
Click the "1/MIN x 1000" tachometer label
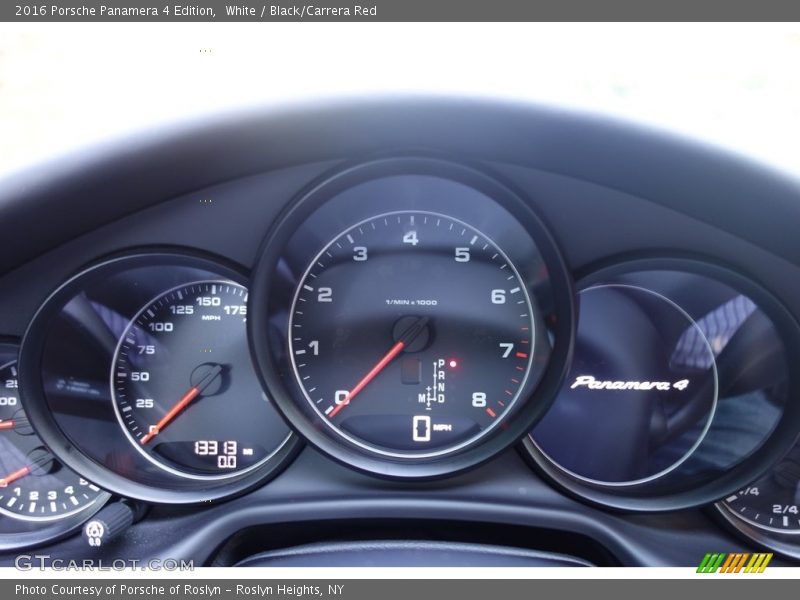tap(411, 302)
